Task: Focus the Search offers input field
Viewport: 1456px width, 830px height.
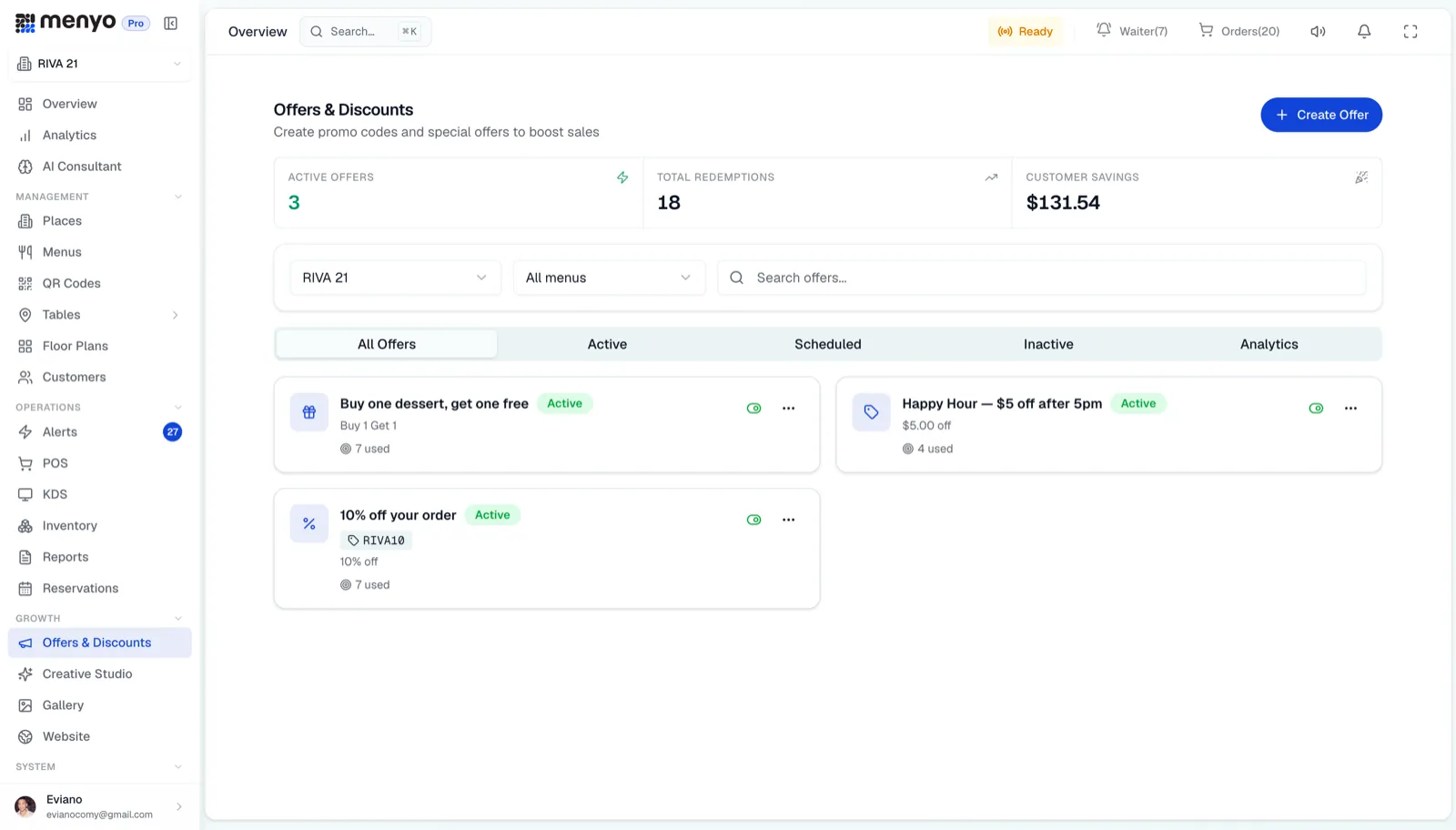Action: point(1042,278)
